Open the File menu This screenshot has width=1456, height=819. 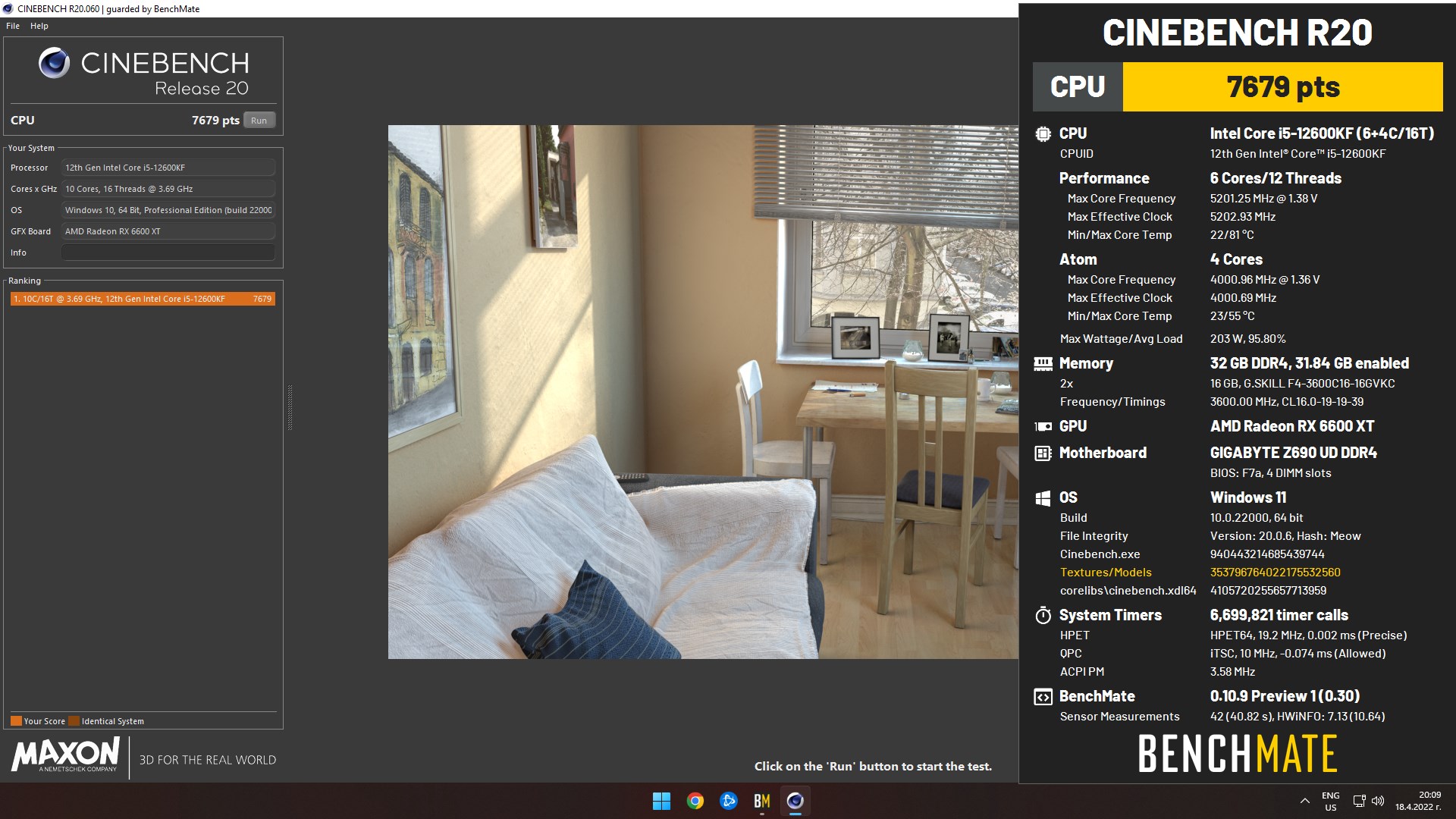(13, 26)
